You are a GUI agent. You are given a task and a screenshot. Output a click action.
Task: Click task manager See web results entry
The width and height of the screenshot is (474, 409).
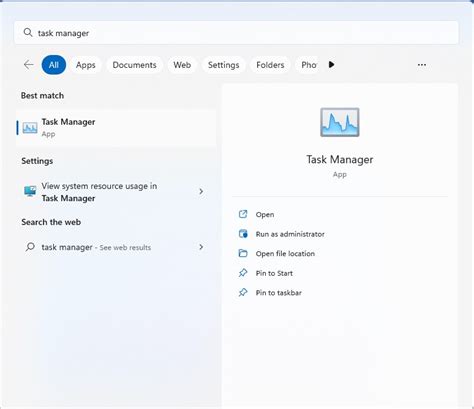click(x=116, y=247)
